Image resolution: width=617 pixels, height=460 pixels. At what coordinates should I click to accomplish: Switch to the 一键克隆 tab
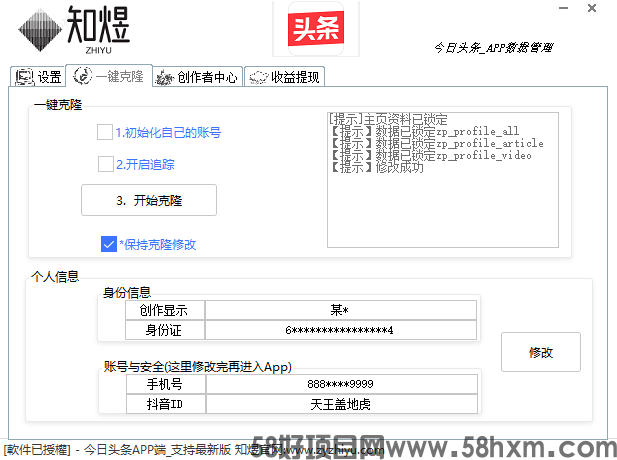coord(109,76)
